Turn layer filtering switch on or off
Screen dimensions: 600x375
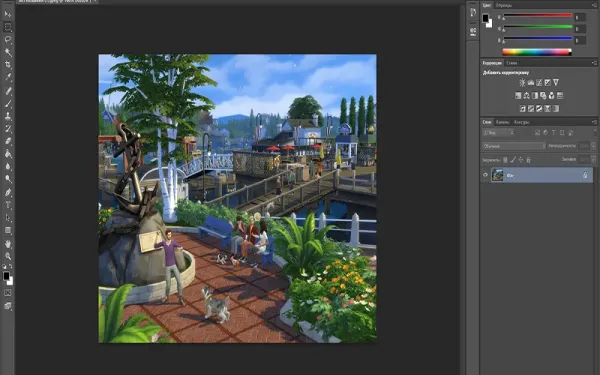(x=595, y=132)
